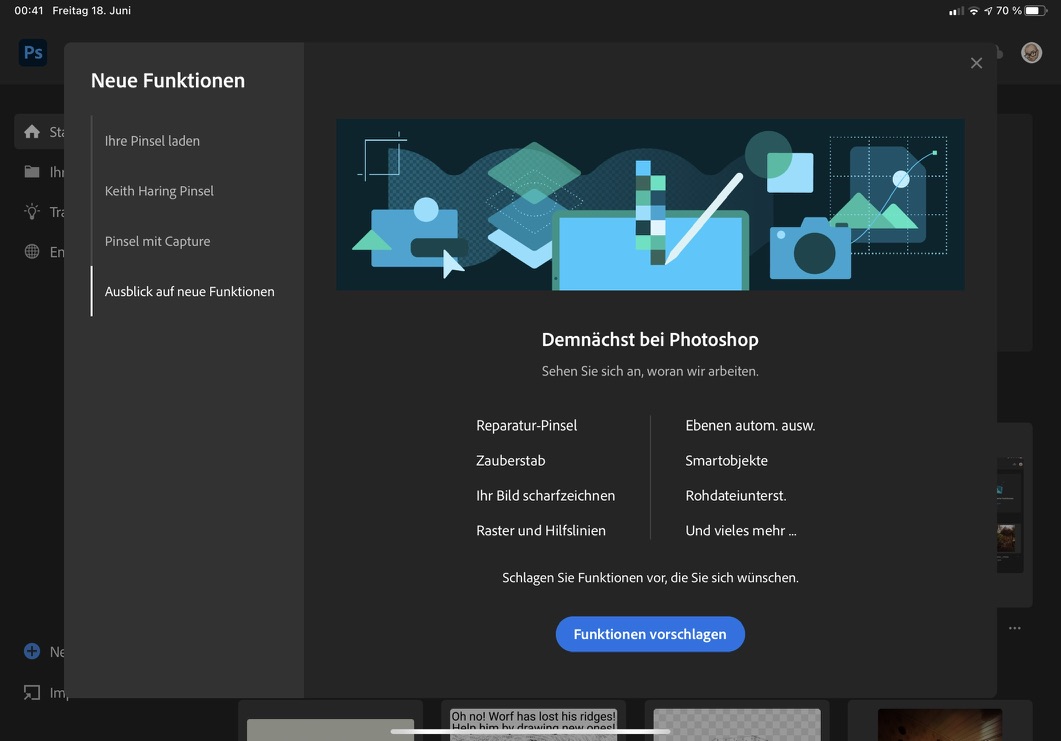Click the globe discover icon

point(32,252)
